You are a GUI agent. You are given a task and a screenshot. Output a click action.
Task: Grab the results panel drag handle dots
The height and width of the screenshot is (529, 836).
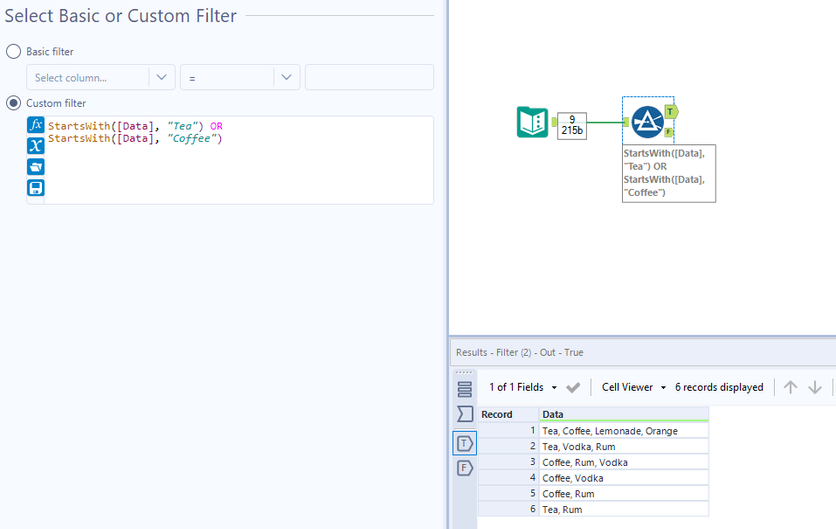464,373
